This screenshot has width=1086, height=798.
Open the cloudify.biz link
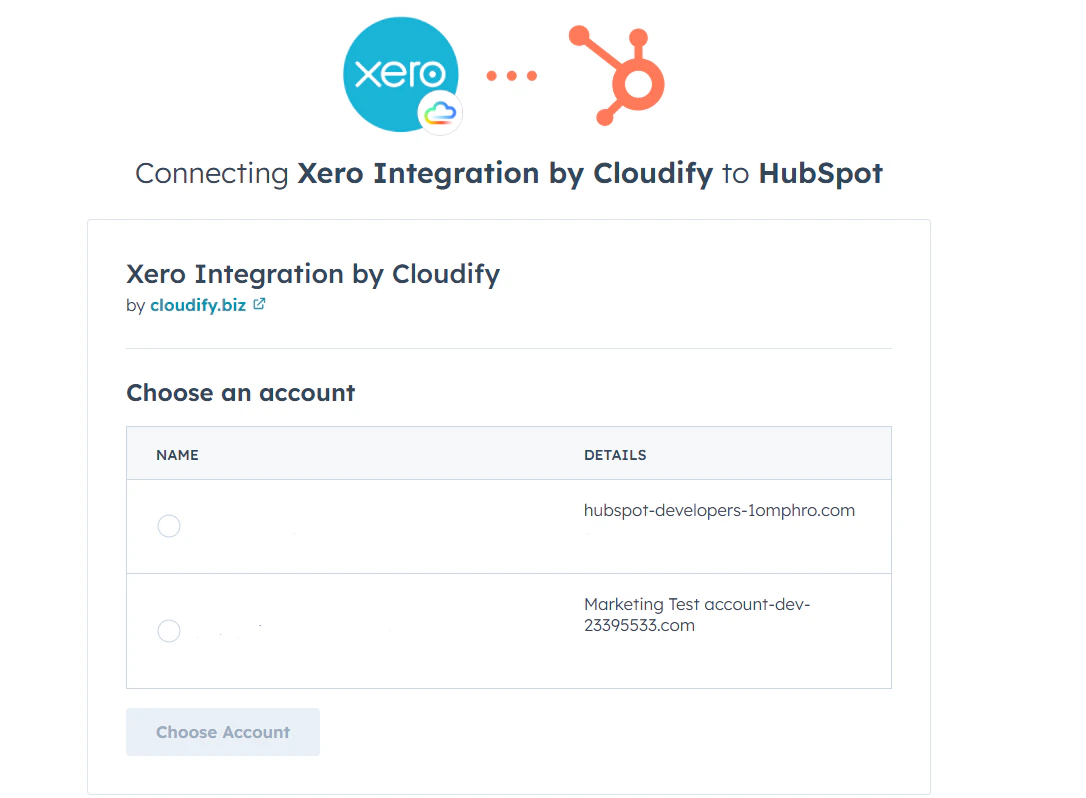(x=198, y=305)
